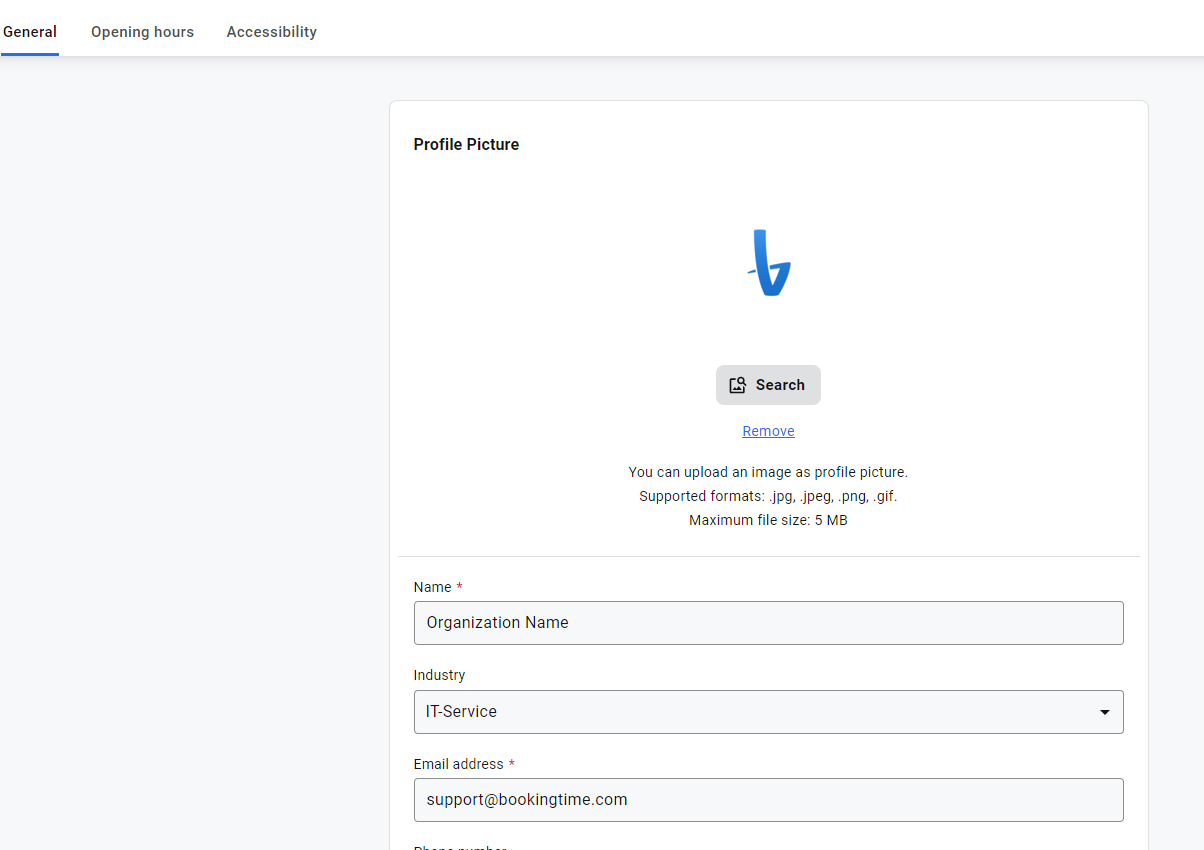Click the blue 'b' profile picture logo
The width and height of the screenshot is (1204, 850).
(769, 263)
